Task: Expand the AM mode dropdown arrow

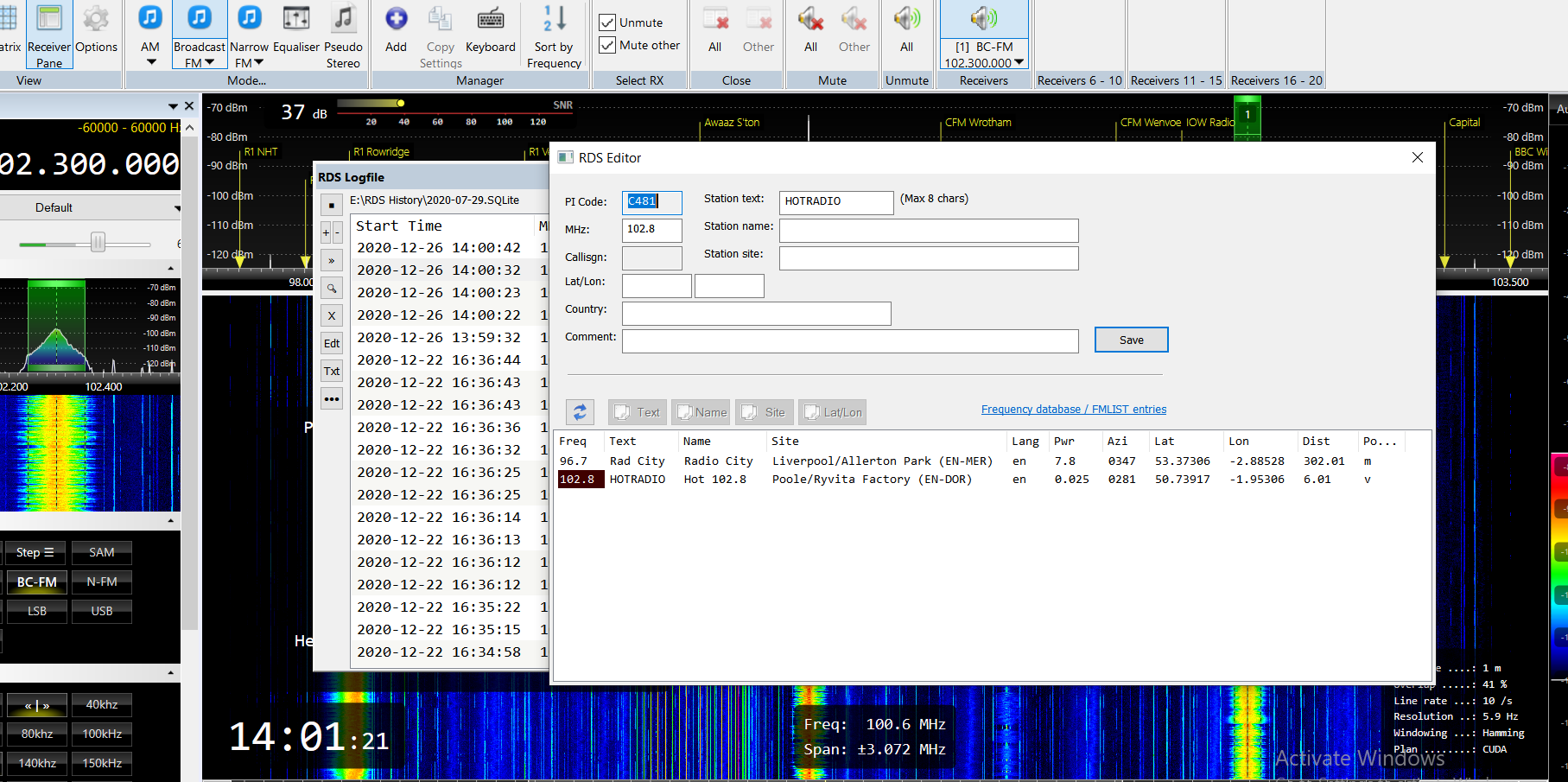Action: (x=151, y=62)
